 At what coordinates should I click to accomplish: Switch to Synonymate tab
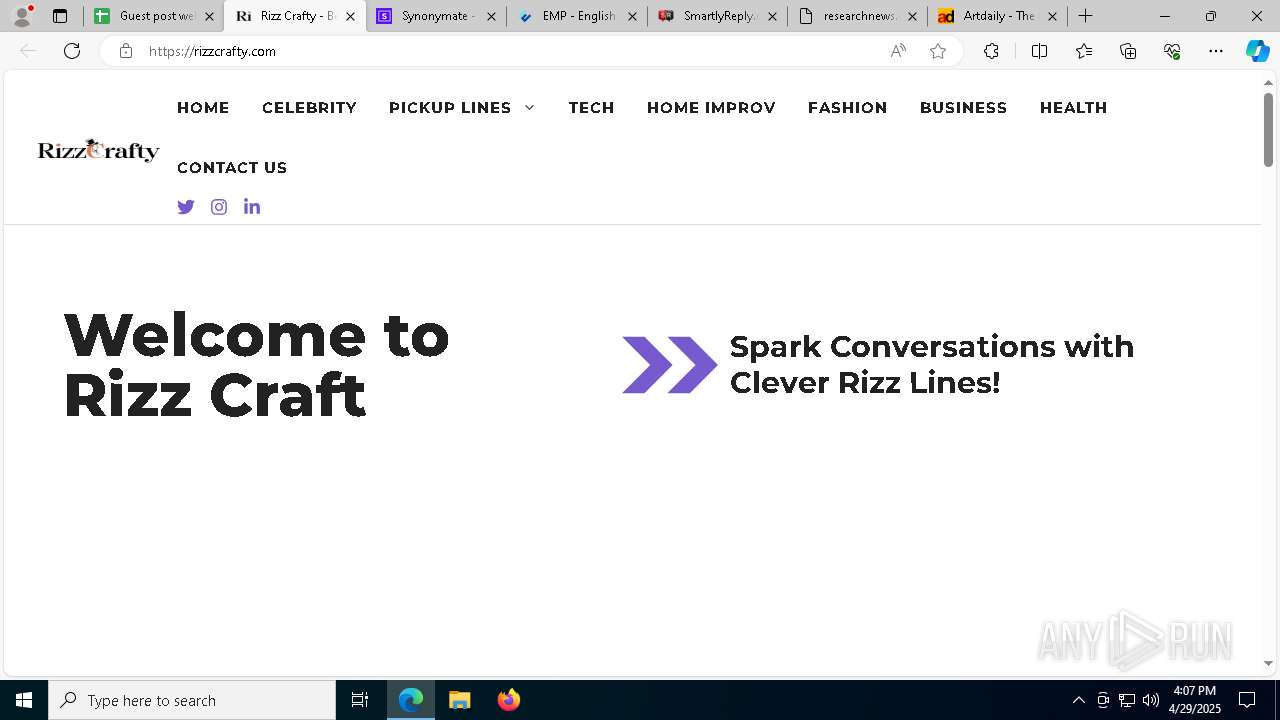[436, 16]
